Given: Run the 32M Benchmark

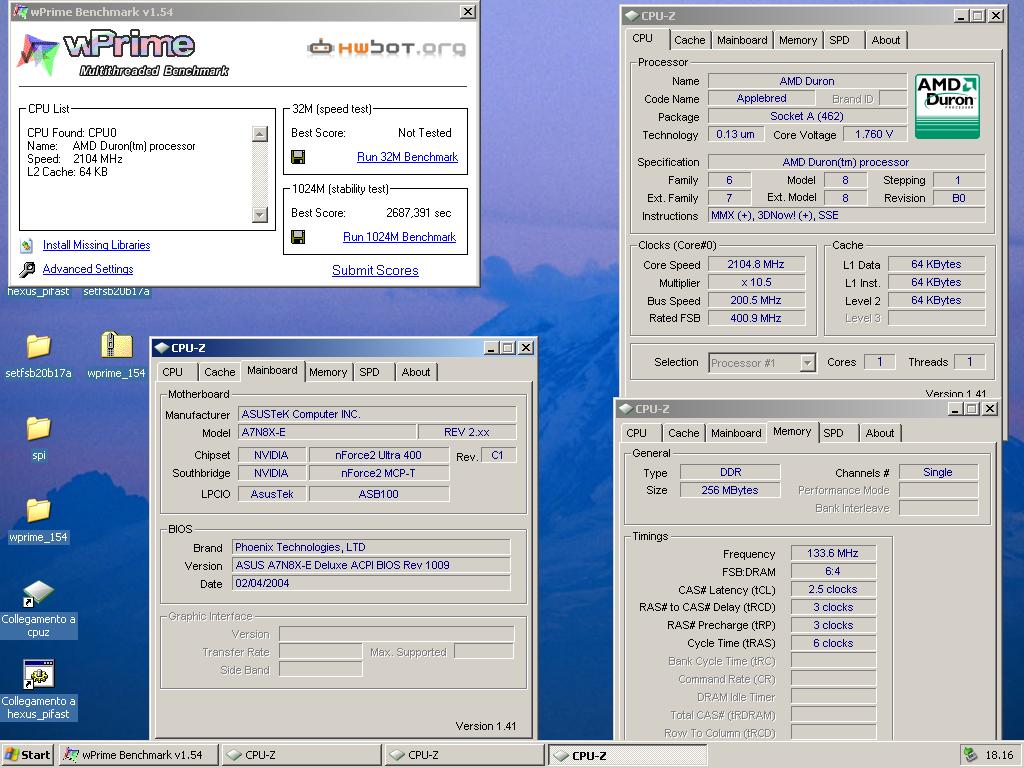Looking at the screenshot, I should coord(407,157).
